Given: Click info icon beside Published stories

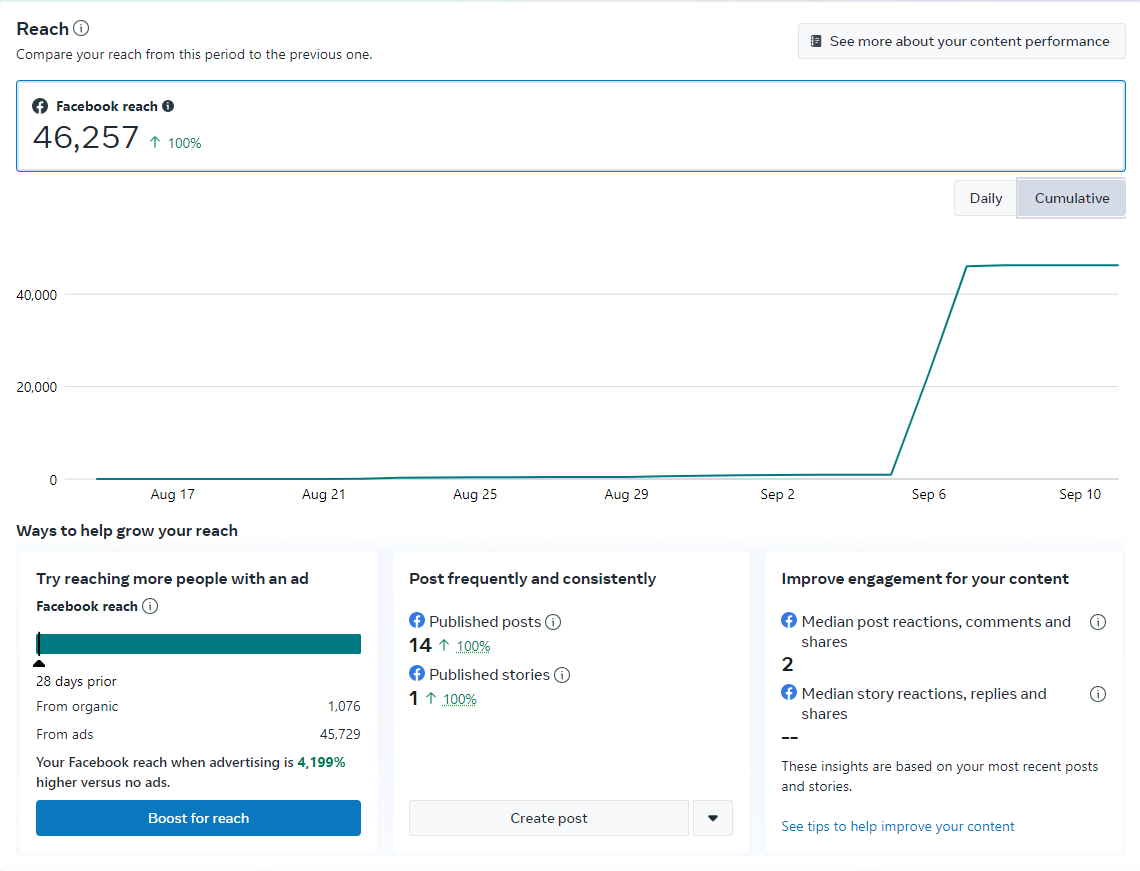Looking at the screenshot, I should [562, 675].
